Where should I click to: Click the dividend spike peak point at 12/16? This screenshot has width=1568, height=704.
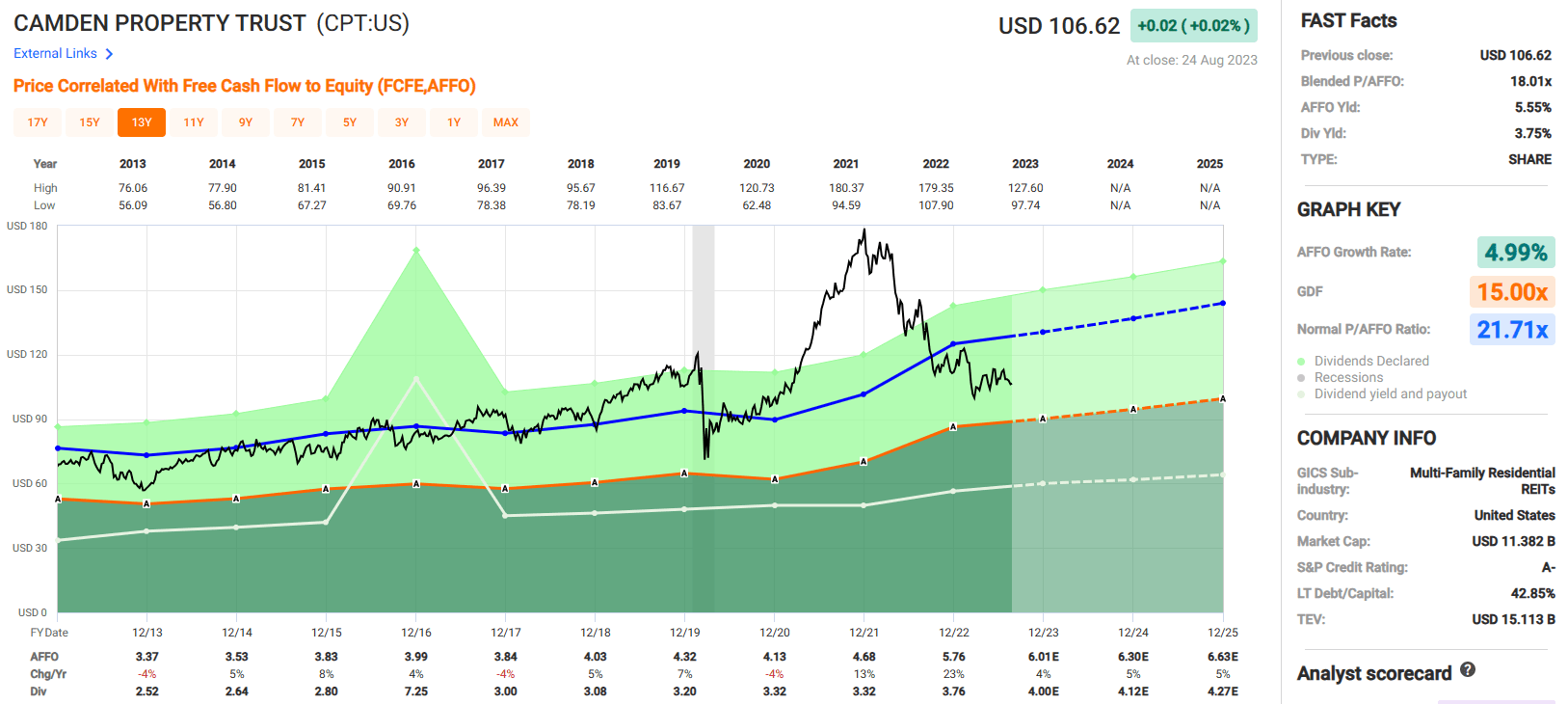tap(416, 251)
